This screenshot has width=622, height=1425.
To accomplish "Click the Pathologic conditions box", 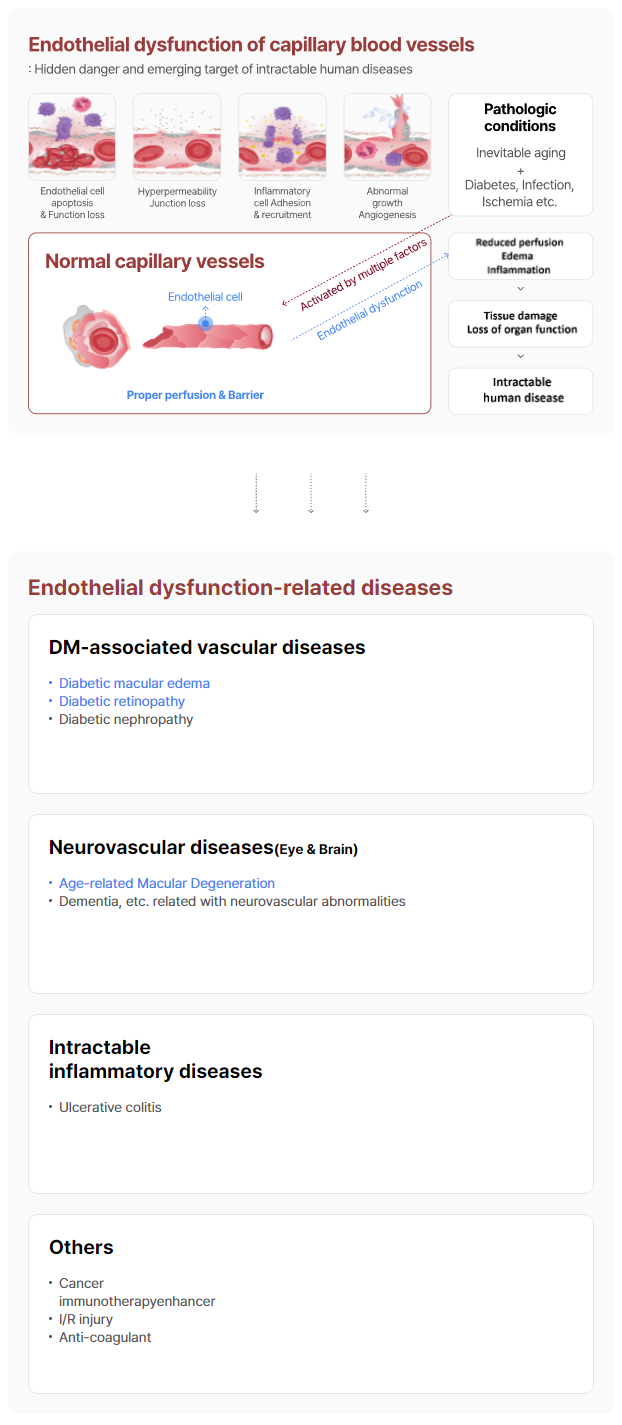I will [520, 154].
